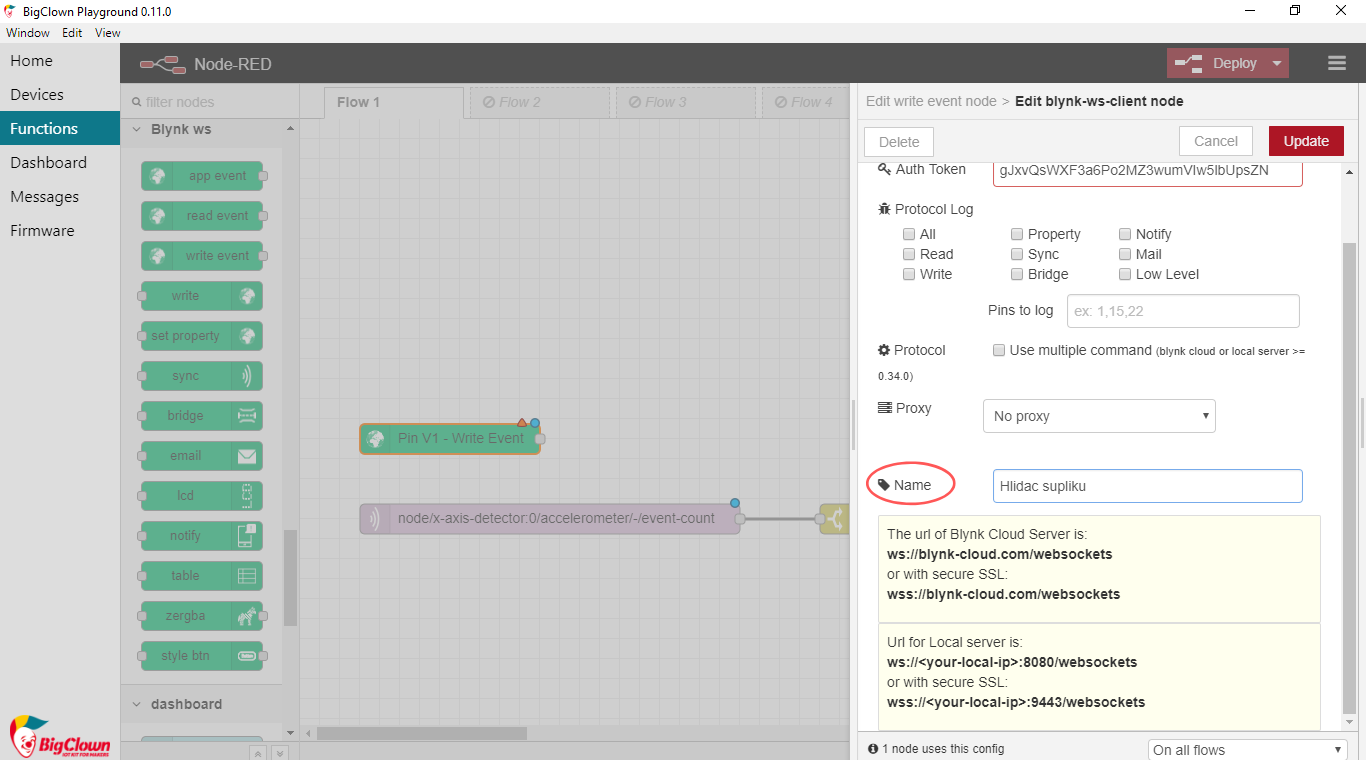This screenshot has width=1366, height=760.
Task: Add the Blynk 'app event' node
Action: (x=202, y=176)
